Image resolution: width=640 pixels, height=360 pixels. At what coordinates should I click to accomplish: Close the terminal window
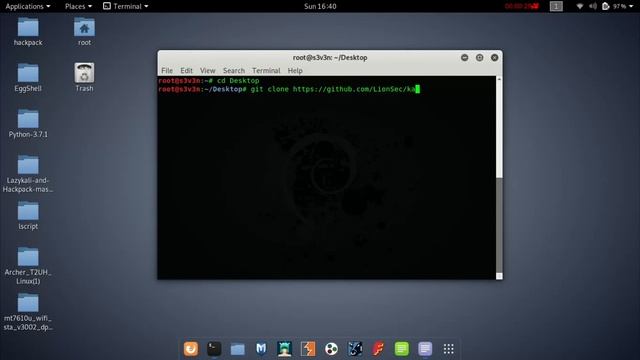point(494,58)
